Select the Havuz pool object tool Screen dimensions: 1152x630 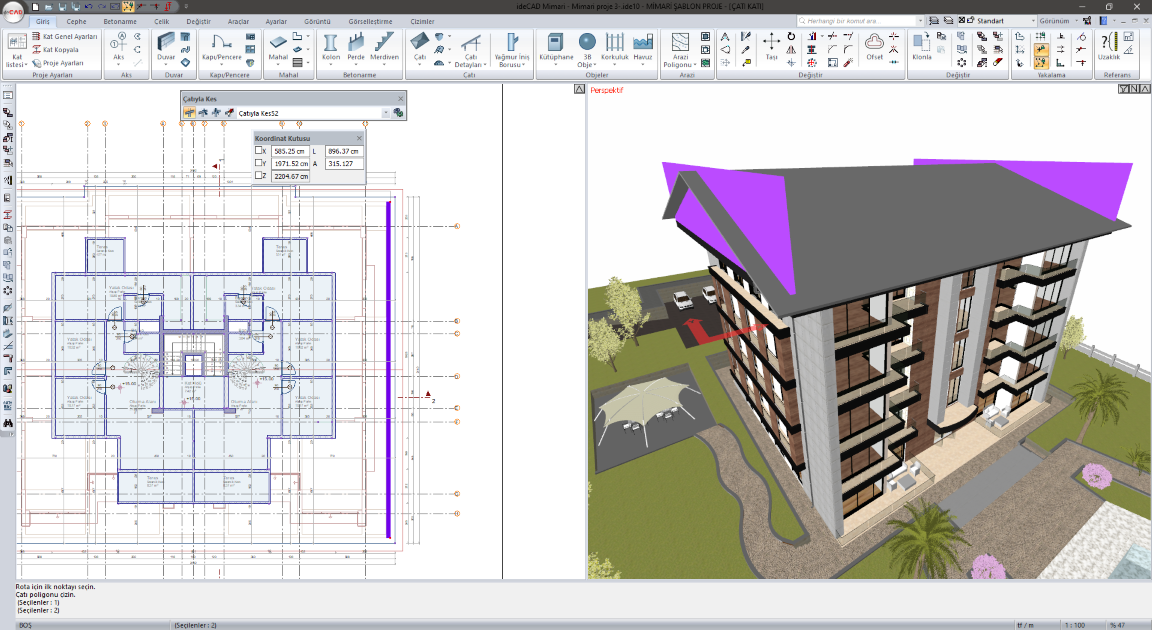pyautogui.click(x=643, y=44)
